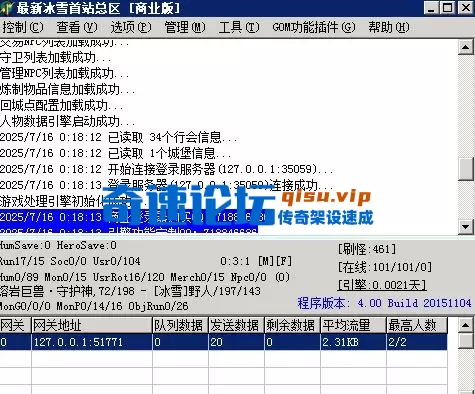
Task: Click the log panel scroll-down arrow
Action: click(x=466, y=227)
